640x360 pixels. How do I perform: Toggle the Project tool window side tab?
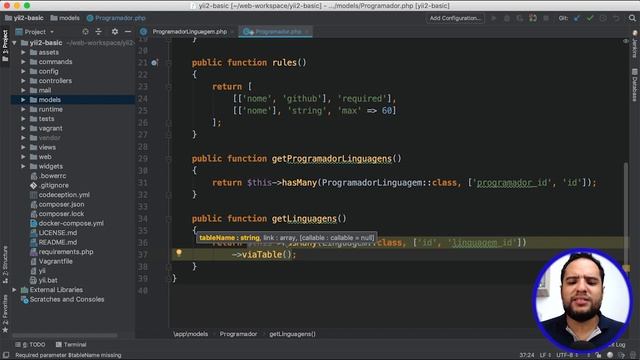tap(5, 46)
